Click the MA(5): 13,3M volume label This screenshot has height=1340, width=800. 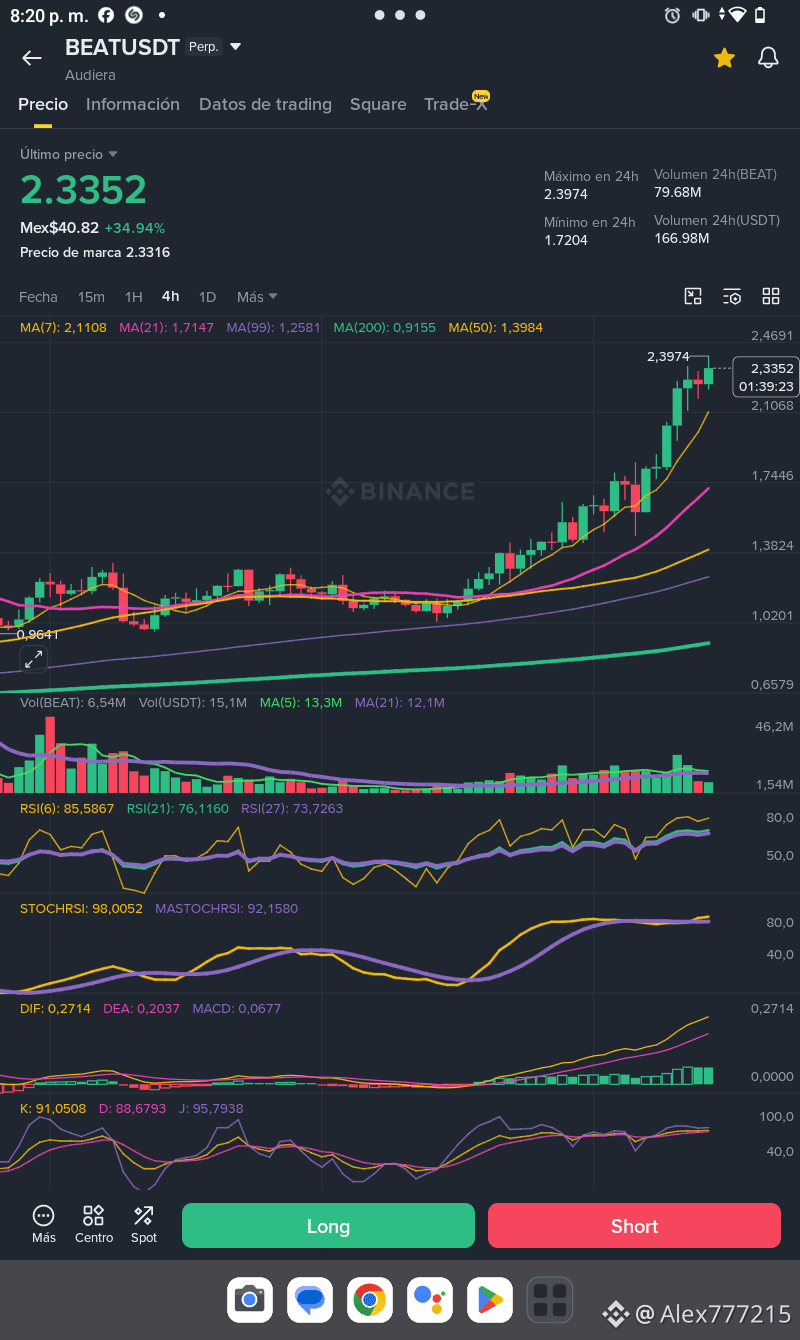point(301,703)
